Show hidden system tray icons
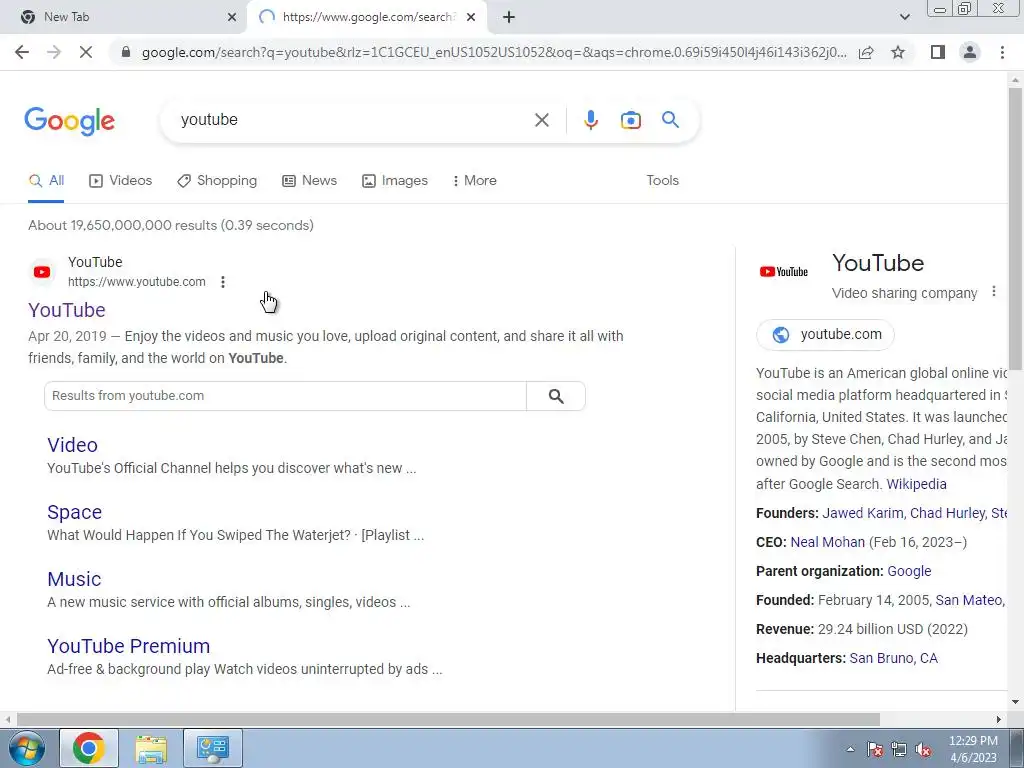 click(850, 749)
